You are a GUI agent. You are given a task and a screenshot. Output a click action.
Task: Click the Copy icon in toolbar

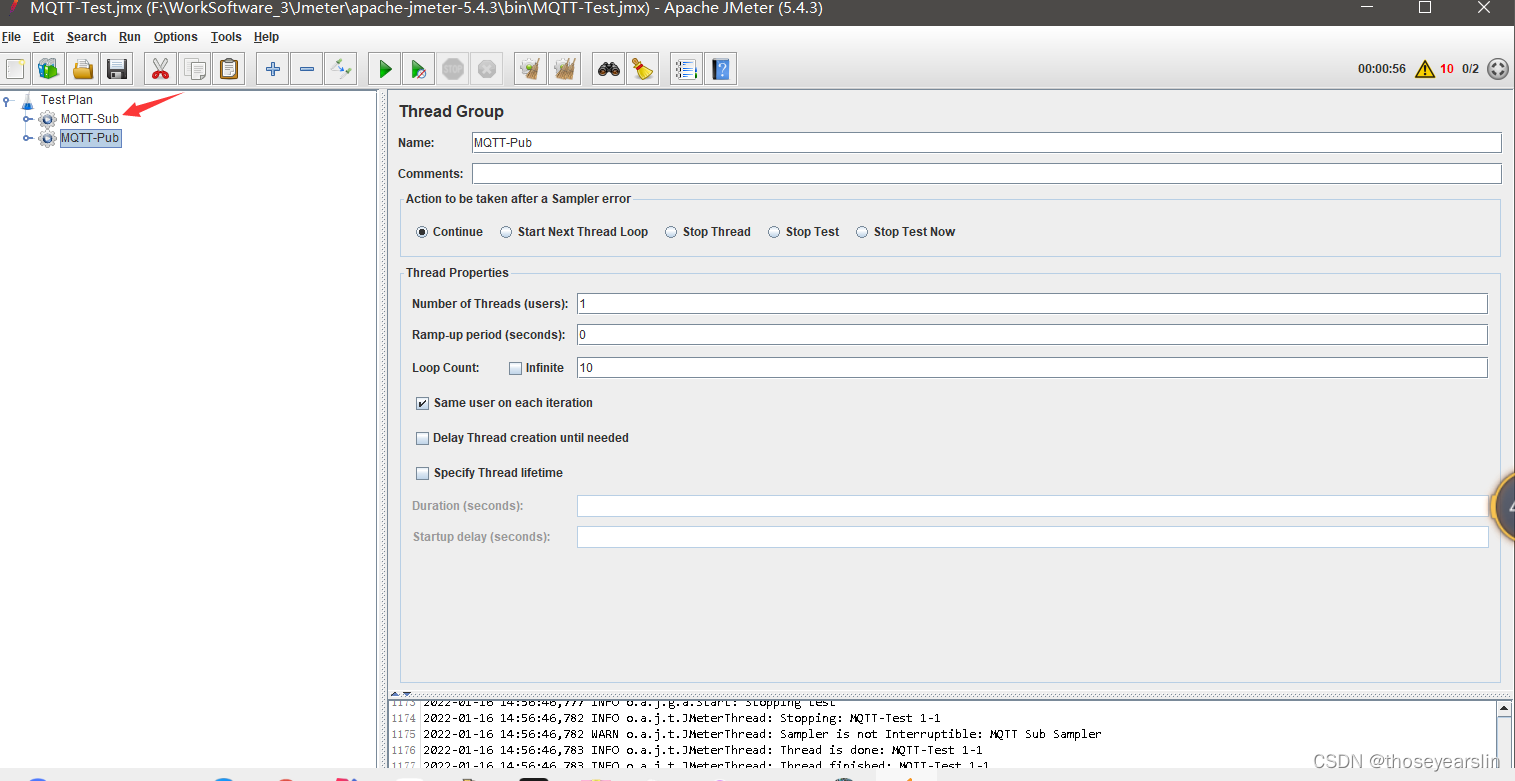tap(195, 69)
